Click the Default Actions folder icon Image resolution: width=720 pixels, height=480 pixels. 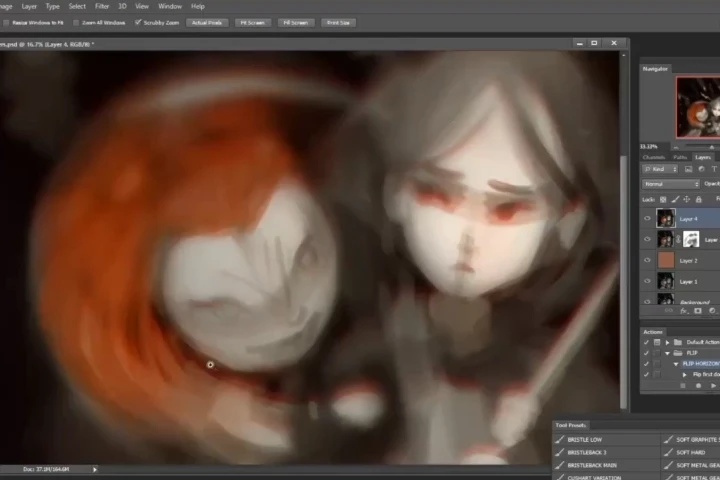(x=678, y=342)
